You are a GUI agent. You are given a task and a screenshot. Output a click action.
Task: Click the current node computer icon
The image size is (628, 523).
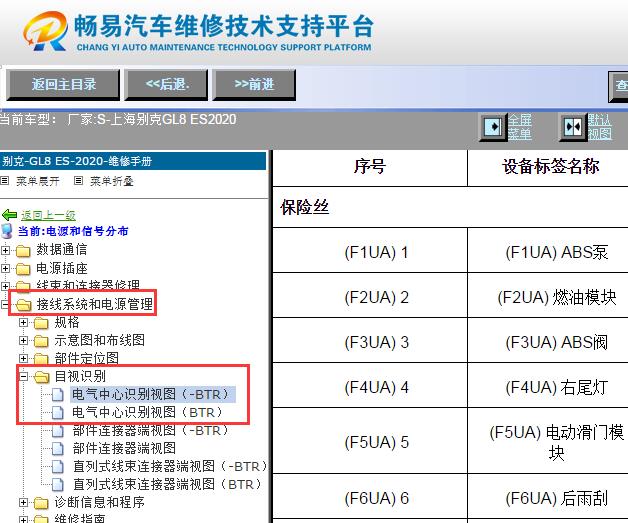pyautogui.click(x=7, y=231)
